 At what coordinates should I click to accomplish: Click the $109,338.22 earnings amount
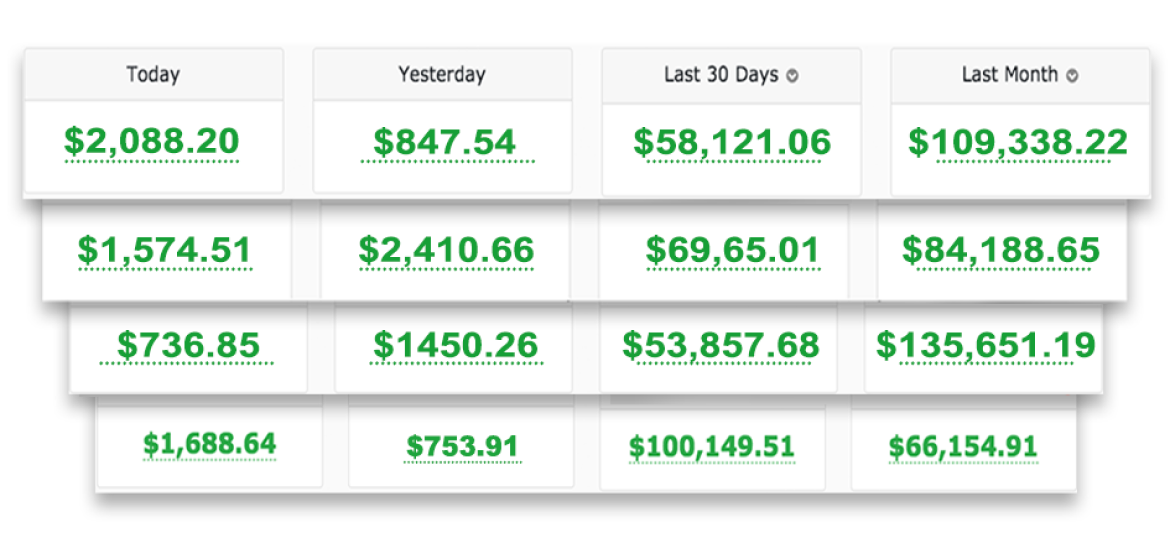tap(1018, 142)
